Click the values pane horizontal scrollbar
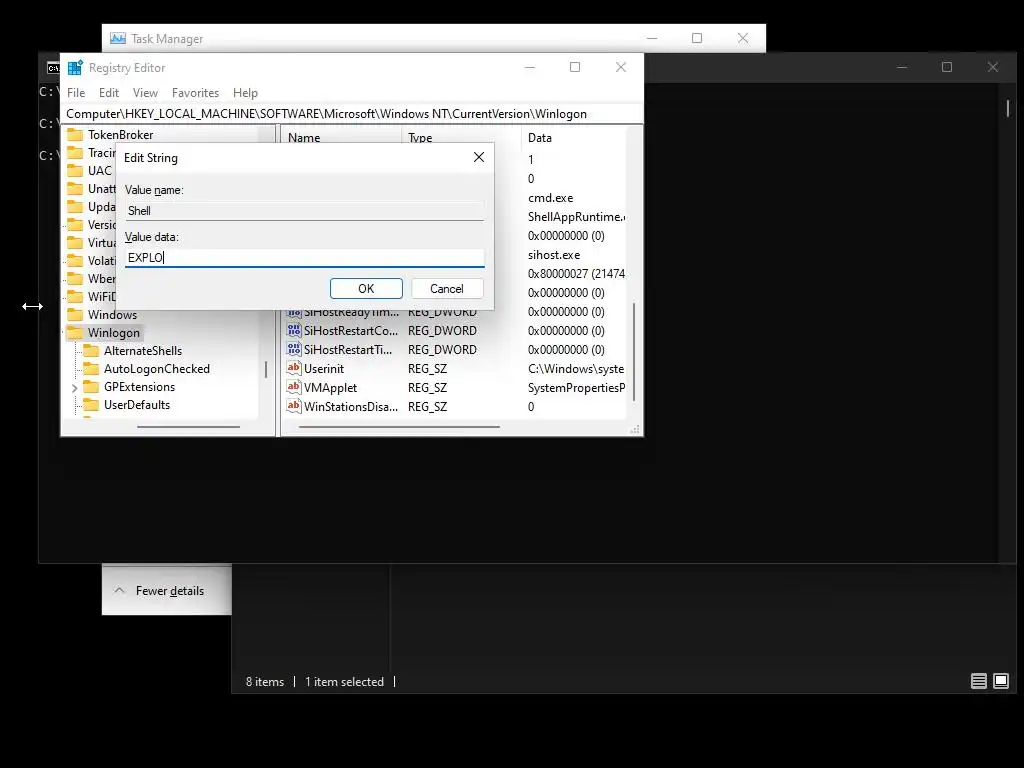 398,426
